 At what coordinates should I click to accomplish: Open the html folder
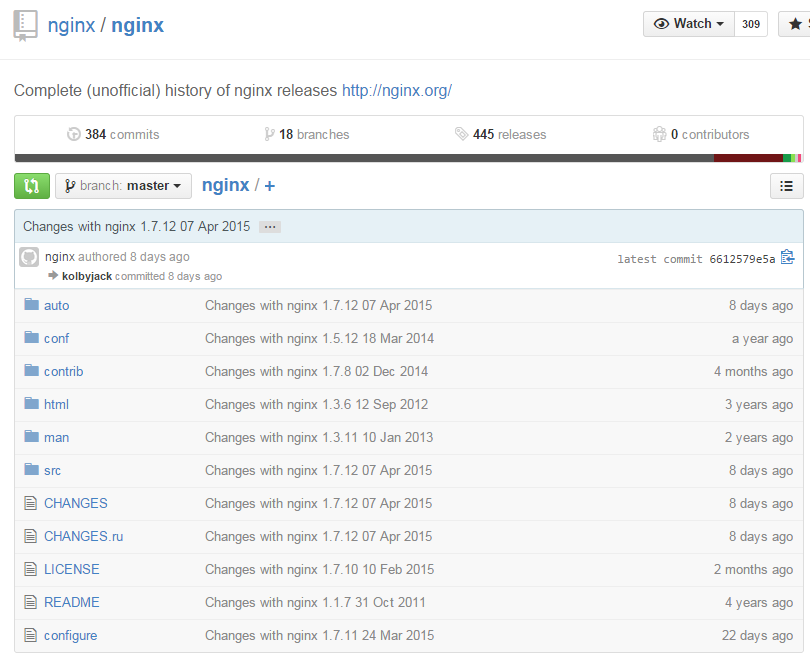pos(56,404)
